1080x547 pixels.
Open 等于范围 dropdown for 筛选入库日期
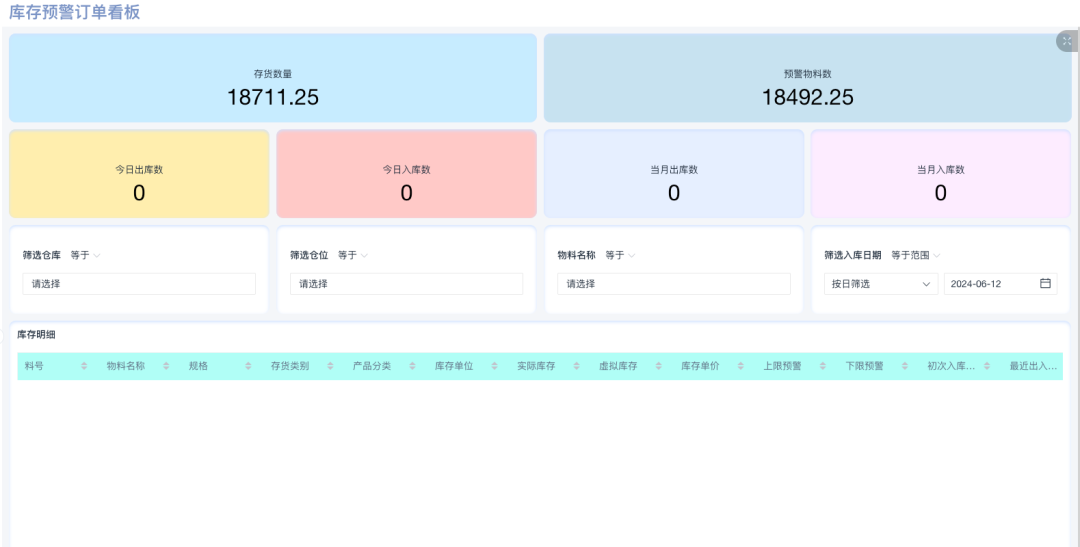tap(915, 255)
